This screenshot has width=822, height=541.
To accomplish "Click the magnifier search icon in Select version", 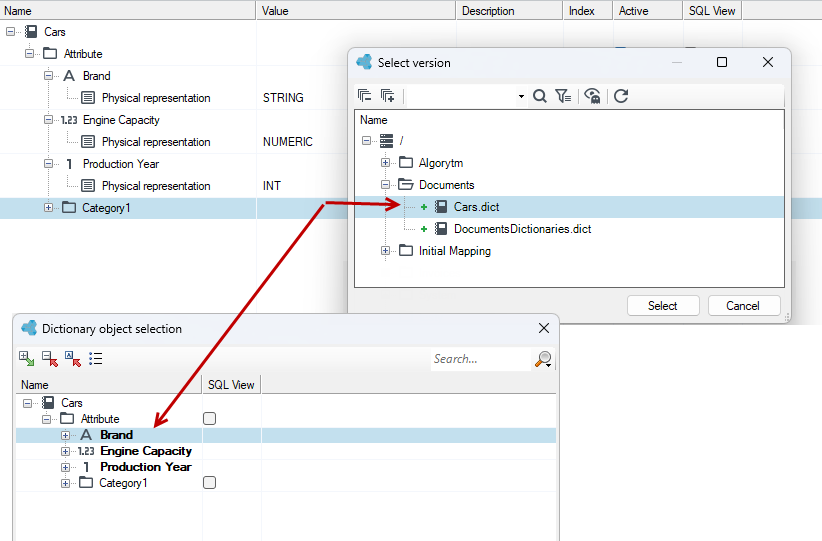I will (x=539, y=96).
